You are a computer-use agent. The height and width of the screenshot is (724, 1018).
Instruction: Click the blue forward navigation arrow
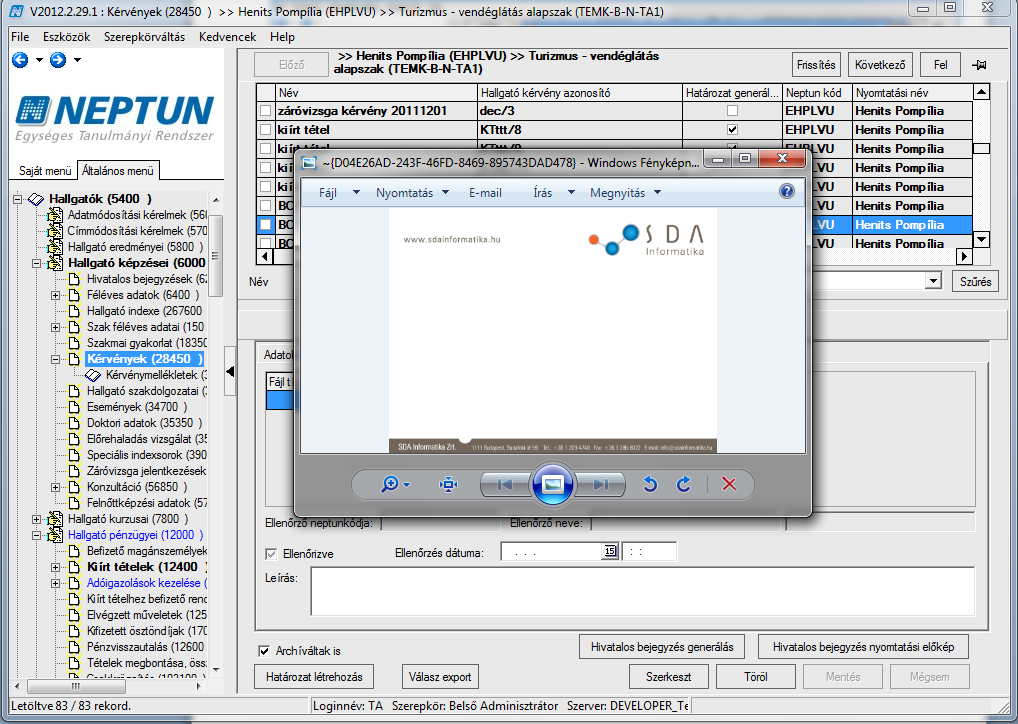(x=58, y=60)
